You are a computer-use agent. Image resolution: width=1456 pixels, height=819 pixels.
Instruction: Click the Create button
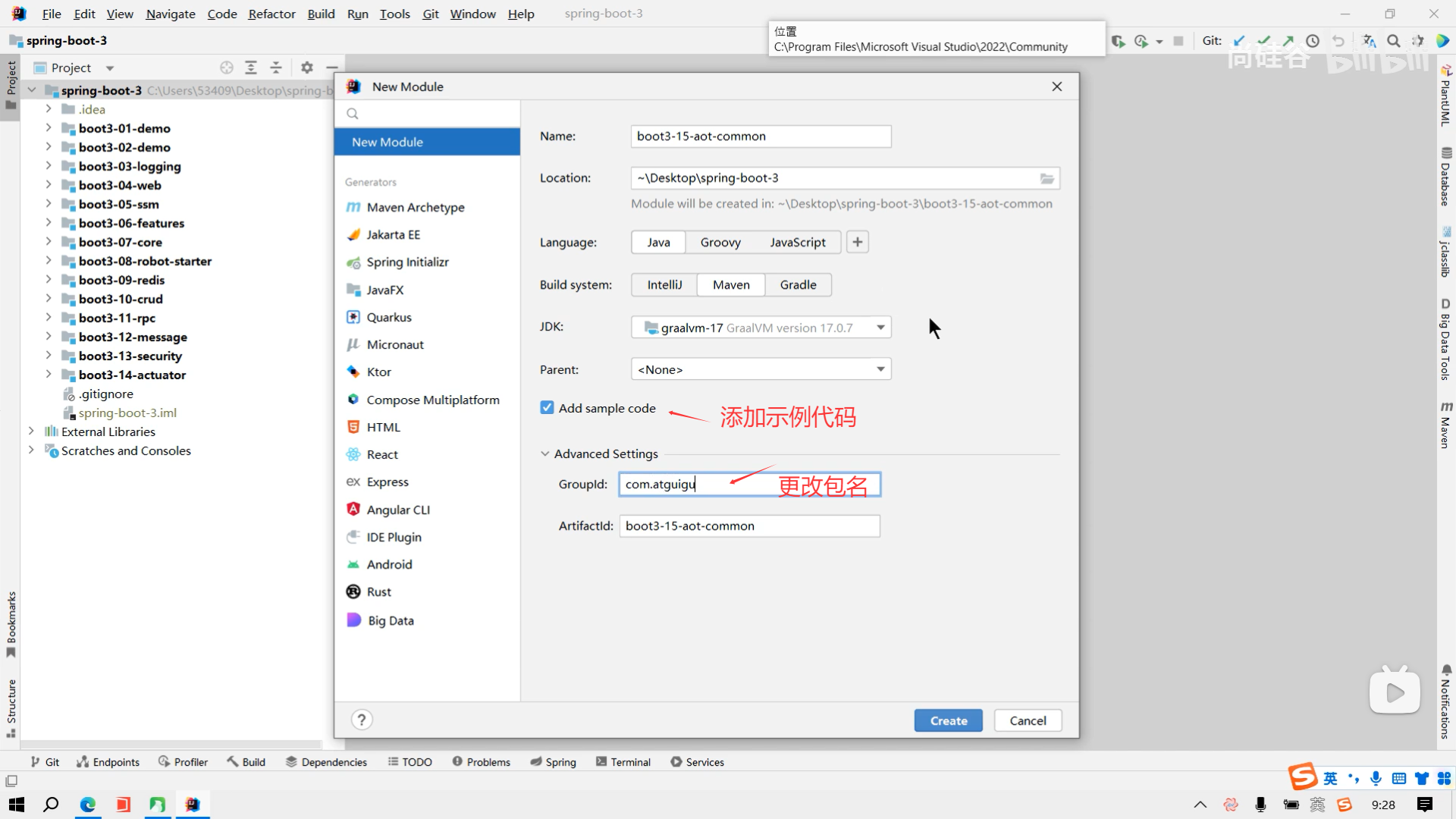tap(948, 720)
